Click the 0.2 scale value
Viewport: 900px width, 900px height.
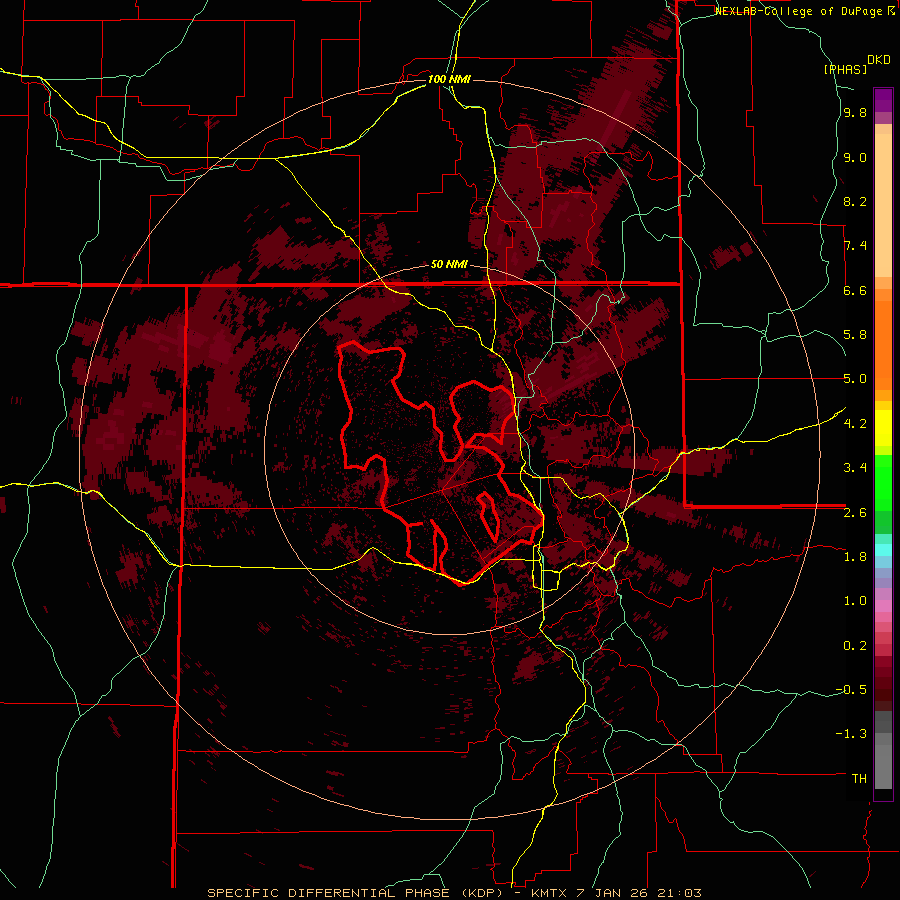[855, 645]
